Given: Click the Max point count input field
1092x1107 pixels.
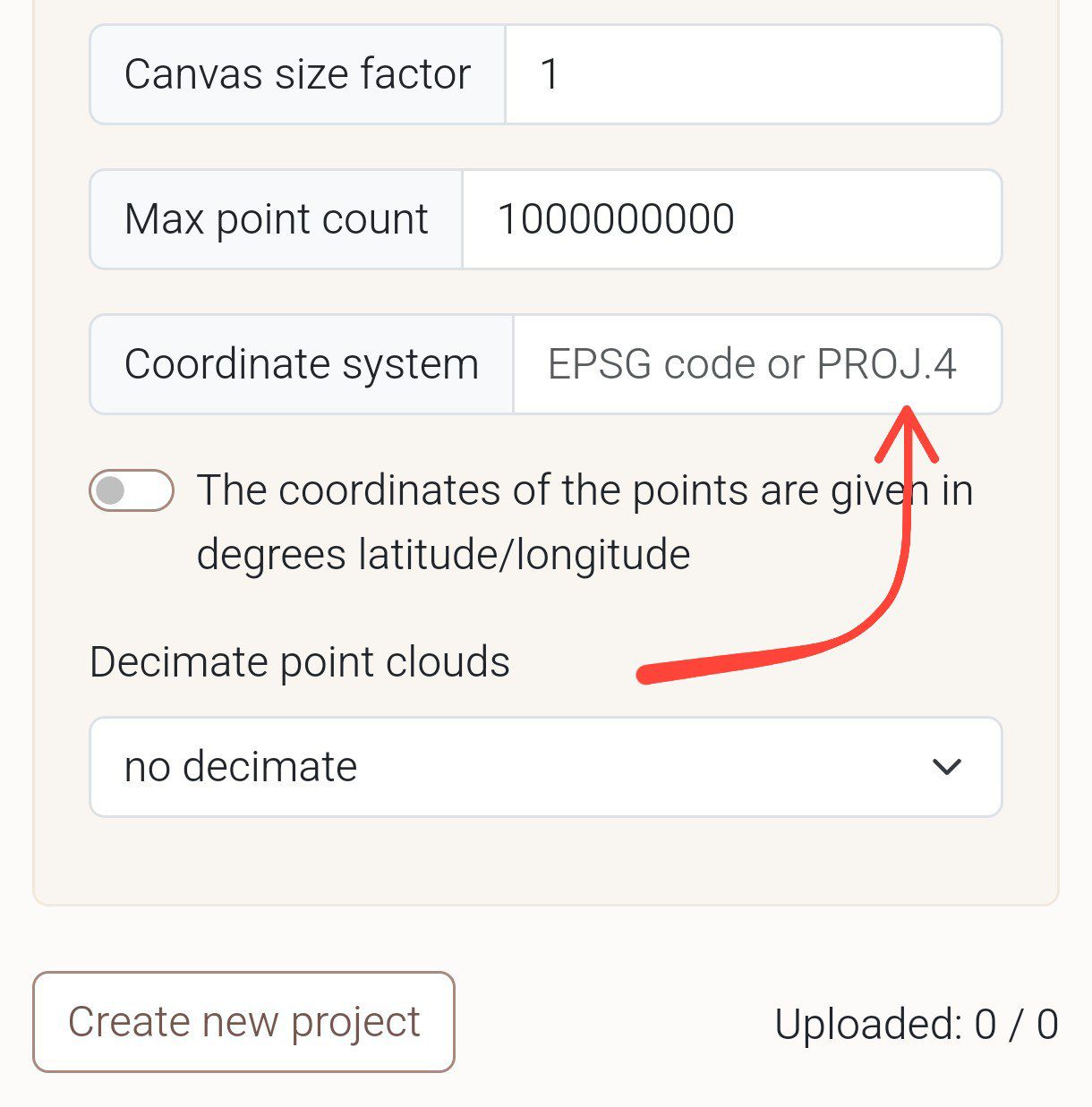Looking at the screenshot, I should pos(730,219).
